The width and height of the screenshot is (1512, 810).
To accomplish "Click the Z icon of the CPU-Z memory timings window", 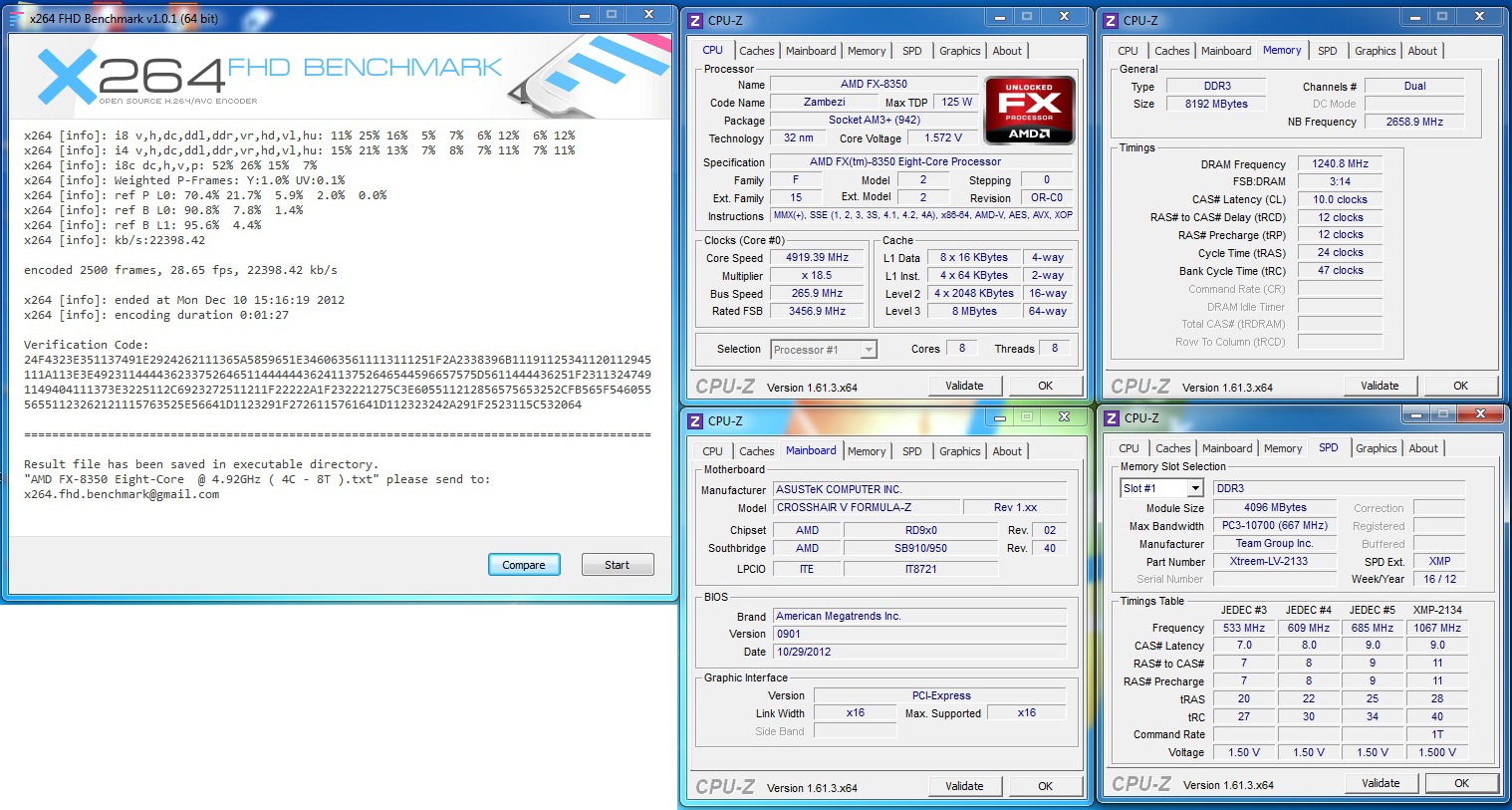I will tap(1111, 20).
